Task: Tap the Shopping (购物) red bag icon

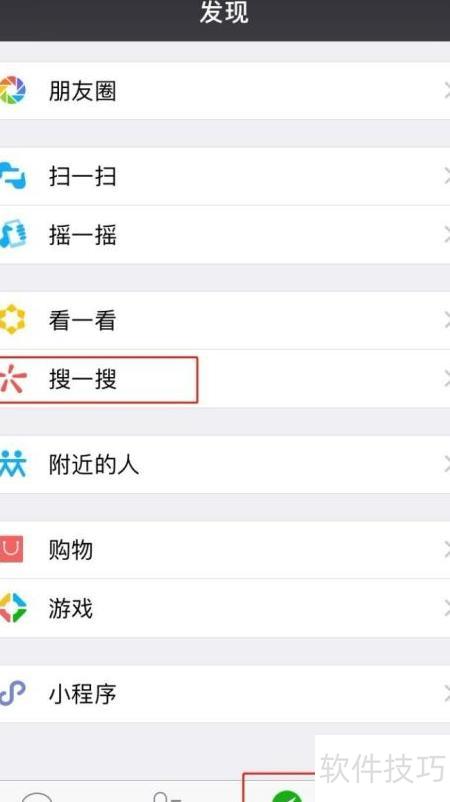Action: click(11, 549)
